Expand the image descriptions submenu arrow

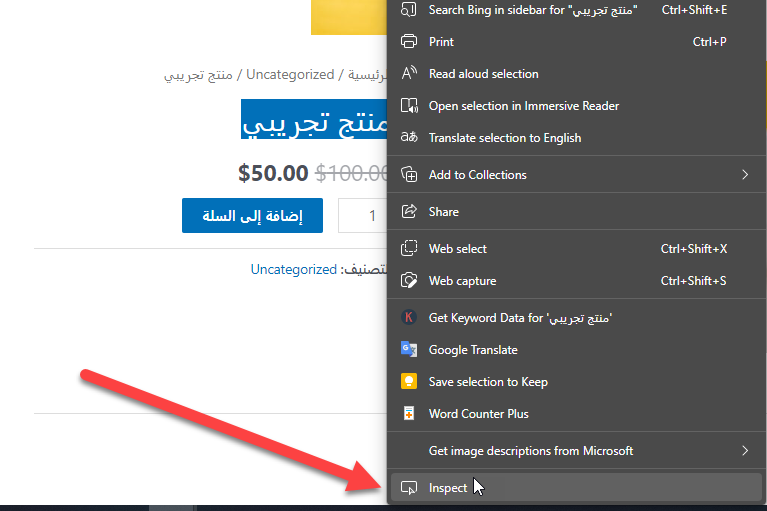(745, 451)
